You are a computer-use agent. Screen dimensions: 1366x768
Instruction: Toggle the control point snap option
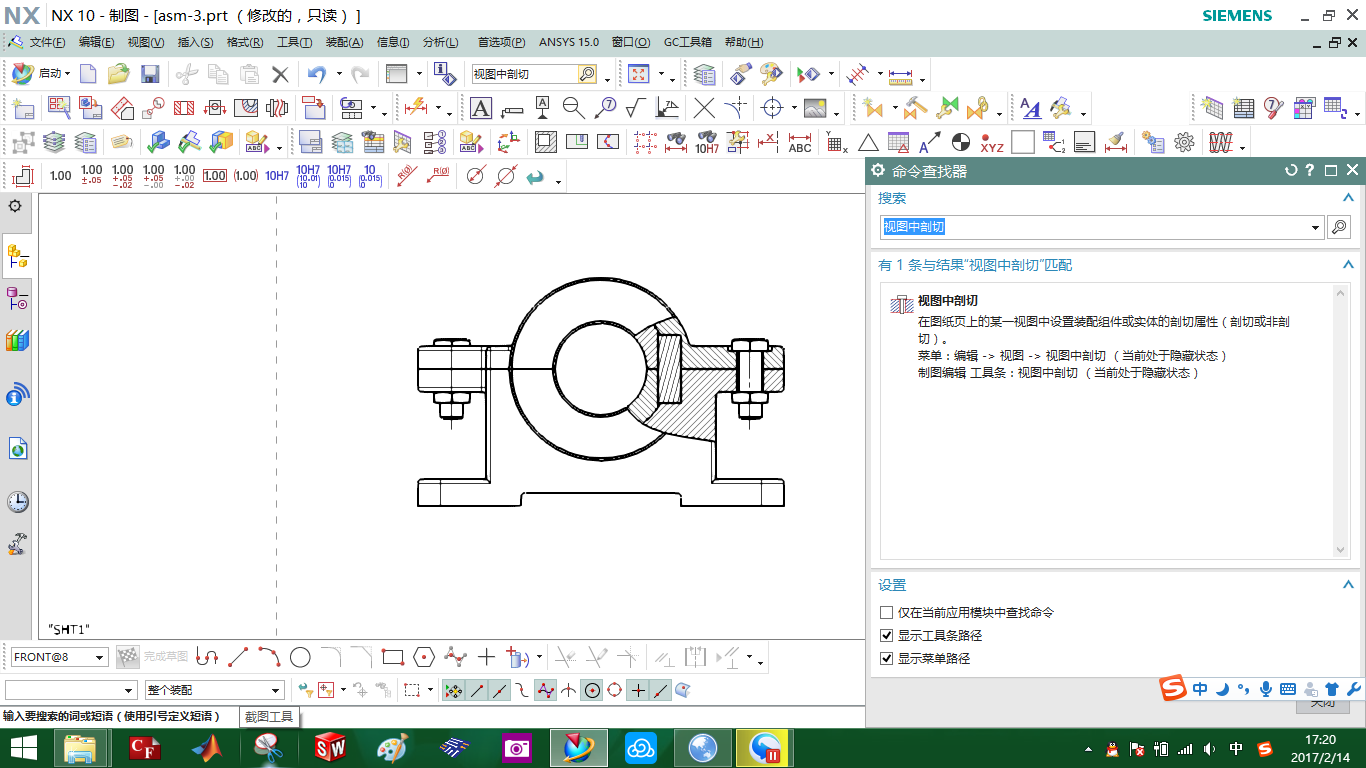(523, 690)
